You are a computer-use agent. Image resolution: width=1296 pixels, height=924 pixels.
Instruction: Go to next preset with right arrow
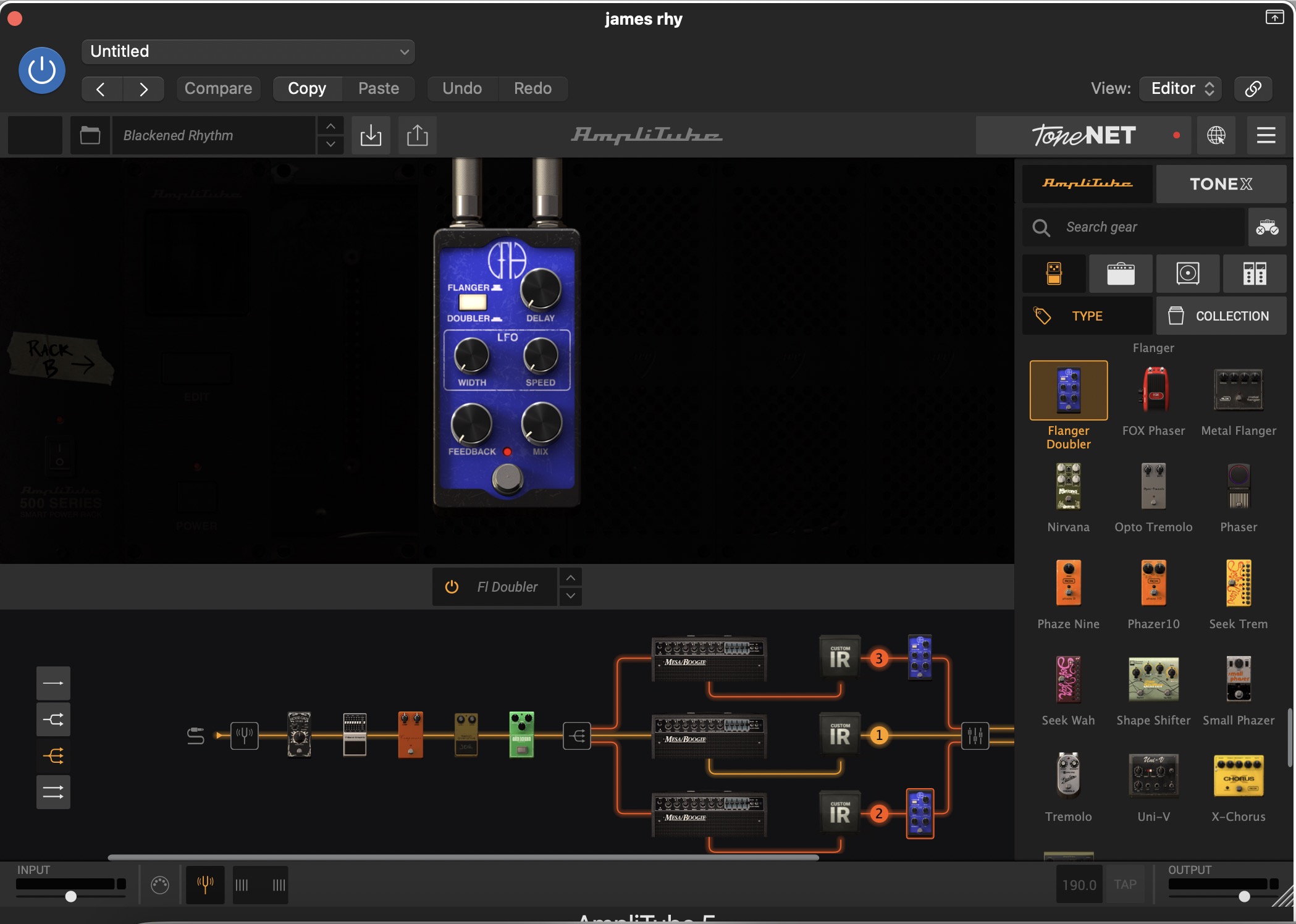click(x=143, y=89)
